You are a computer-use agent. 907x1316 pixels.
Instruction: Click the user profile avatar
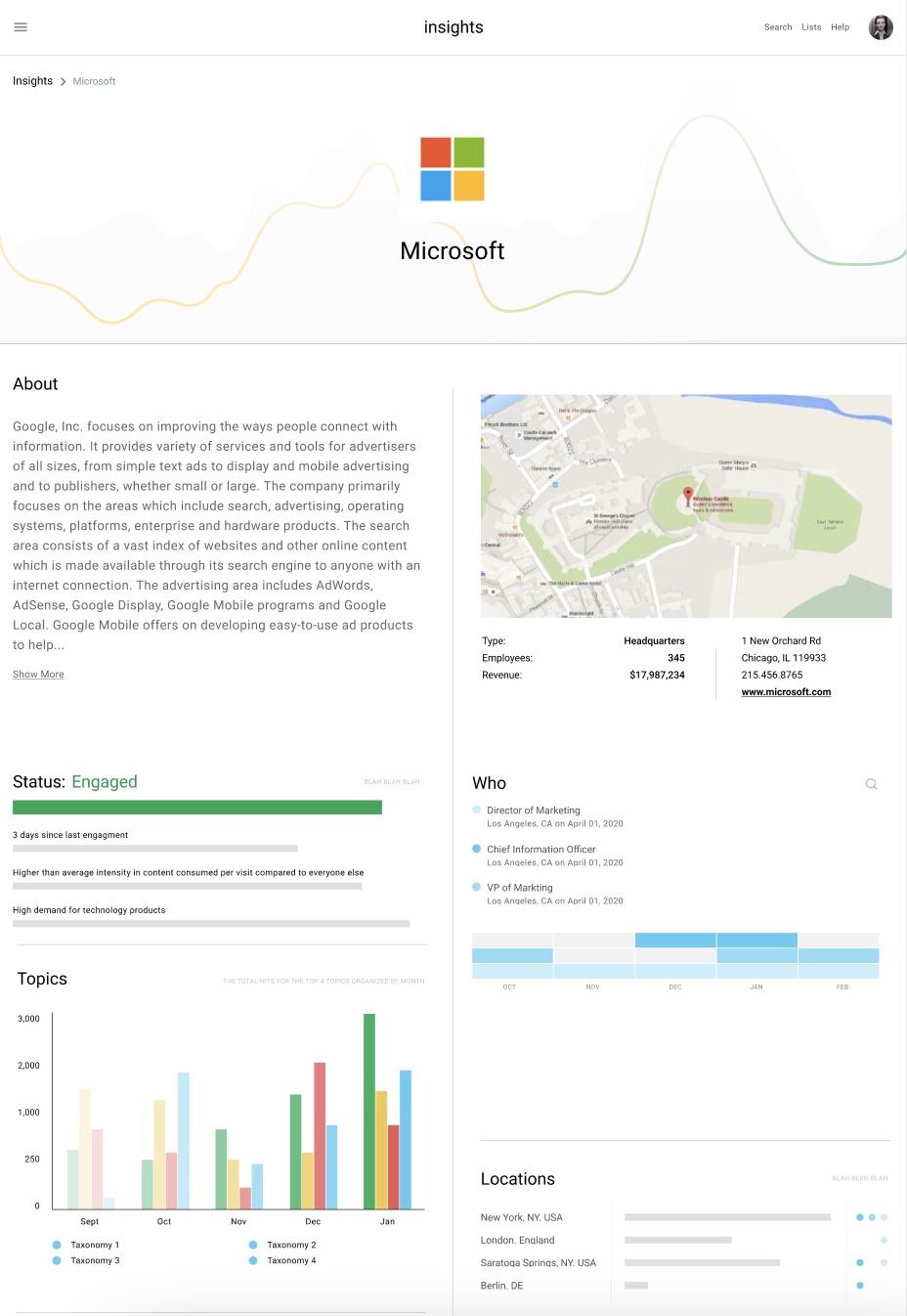[x=881, y=27]
